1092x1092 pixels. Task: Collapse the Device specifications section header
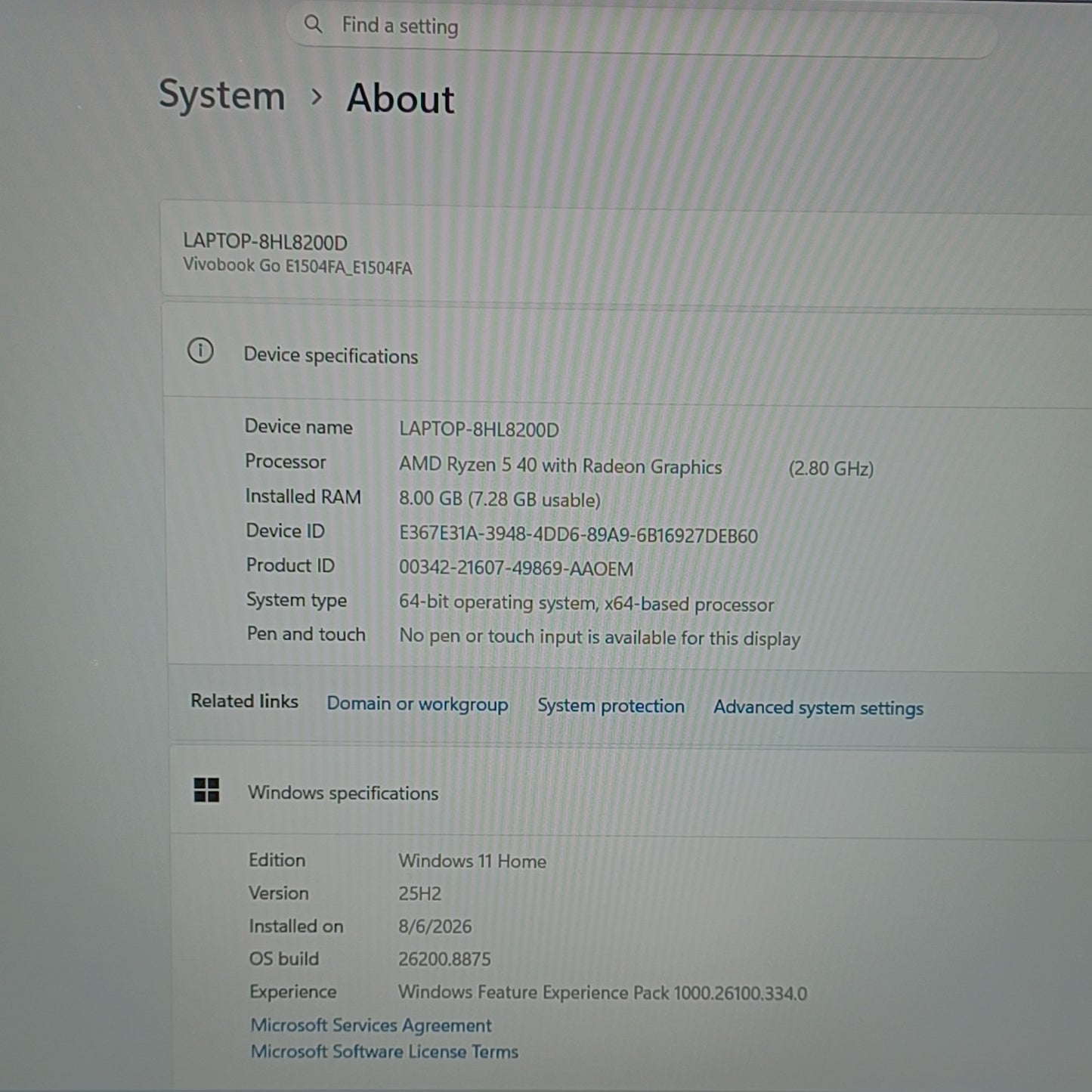tap(627, 354)
